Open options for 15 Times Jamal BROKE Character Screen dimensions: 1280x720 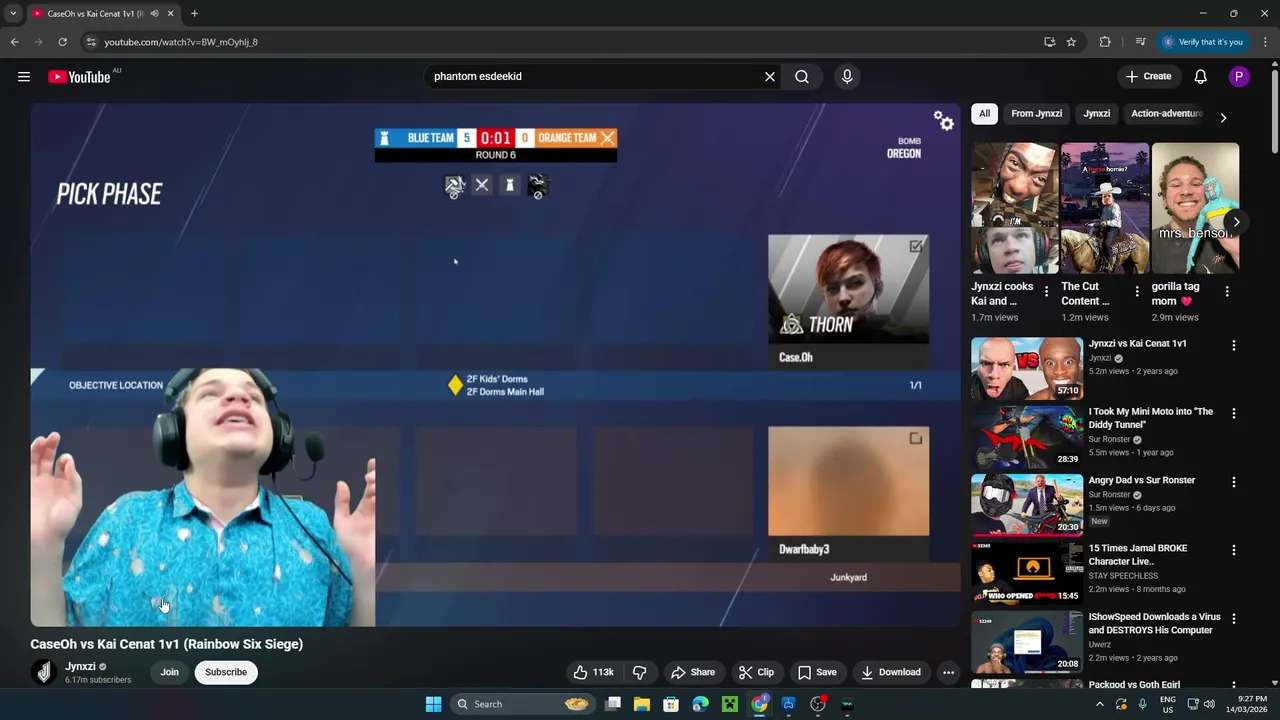click(x=1233, y=550)
